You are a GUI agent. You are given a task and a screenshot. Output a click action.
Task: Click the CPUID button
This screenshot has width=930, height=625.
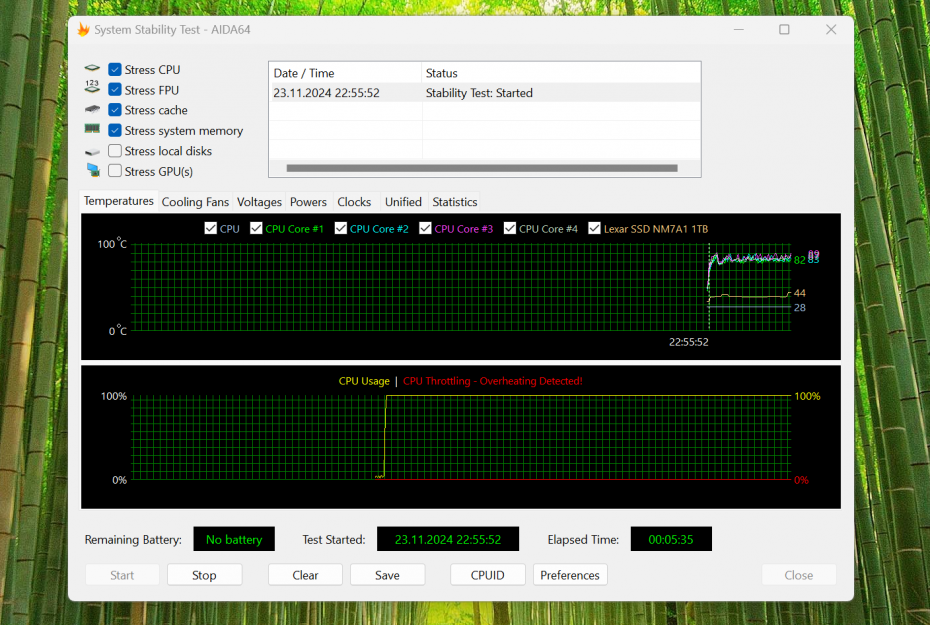point(487,575)
